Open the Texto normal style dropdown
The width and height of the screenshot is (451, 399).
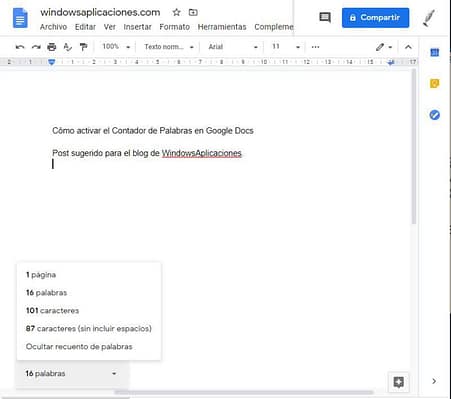pos(169,47)
